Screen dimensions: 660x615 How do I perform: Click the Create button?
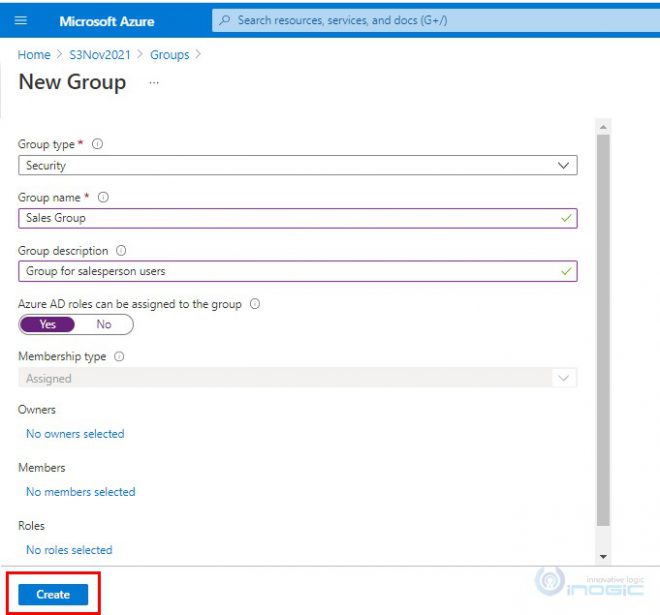(53, 594)
